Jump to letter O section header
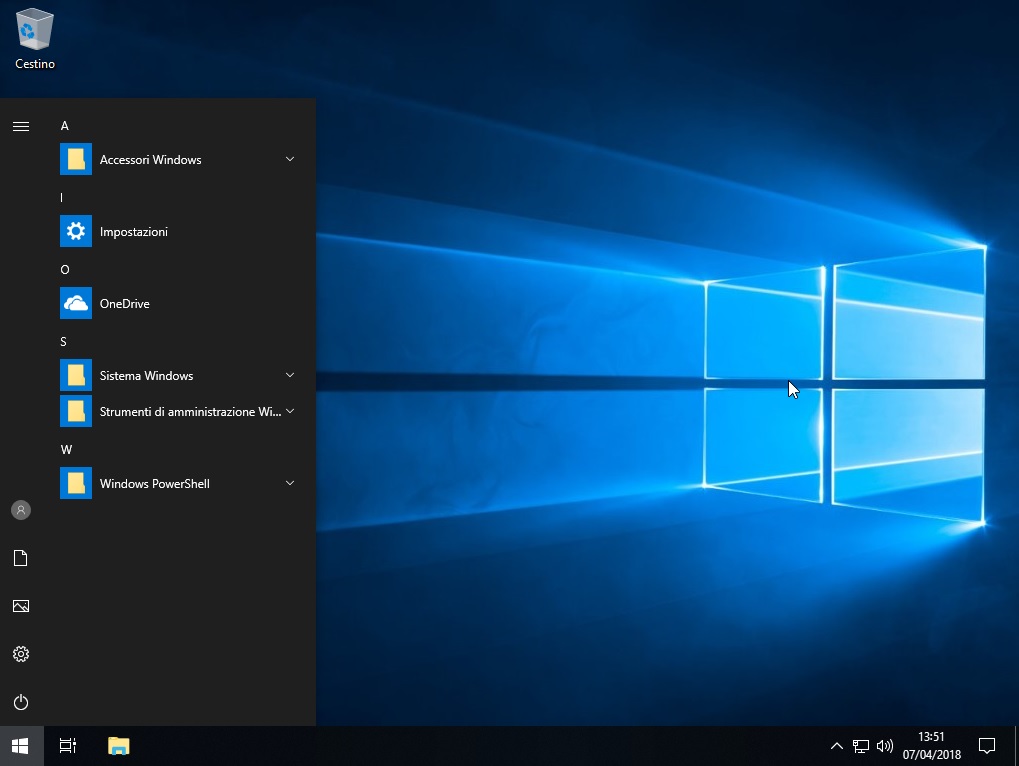Viewport: 1019px width, 766px height. [65, 270]
